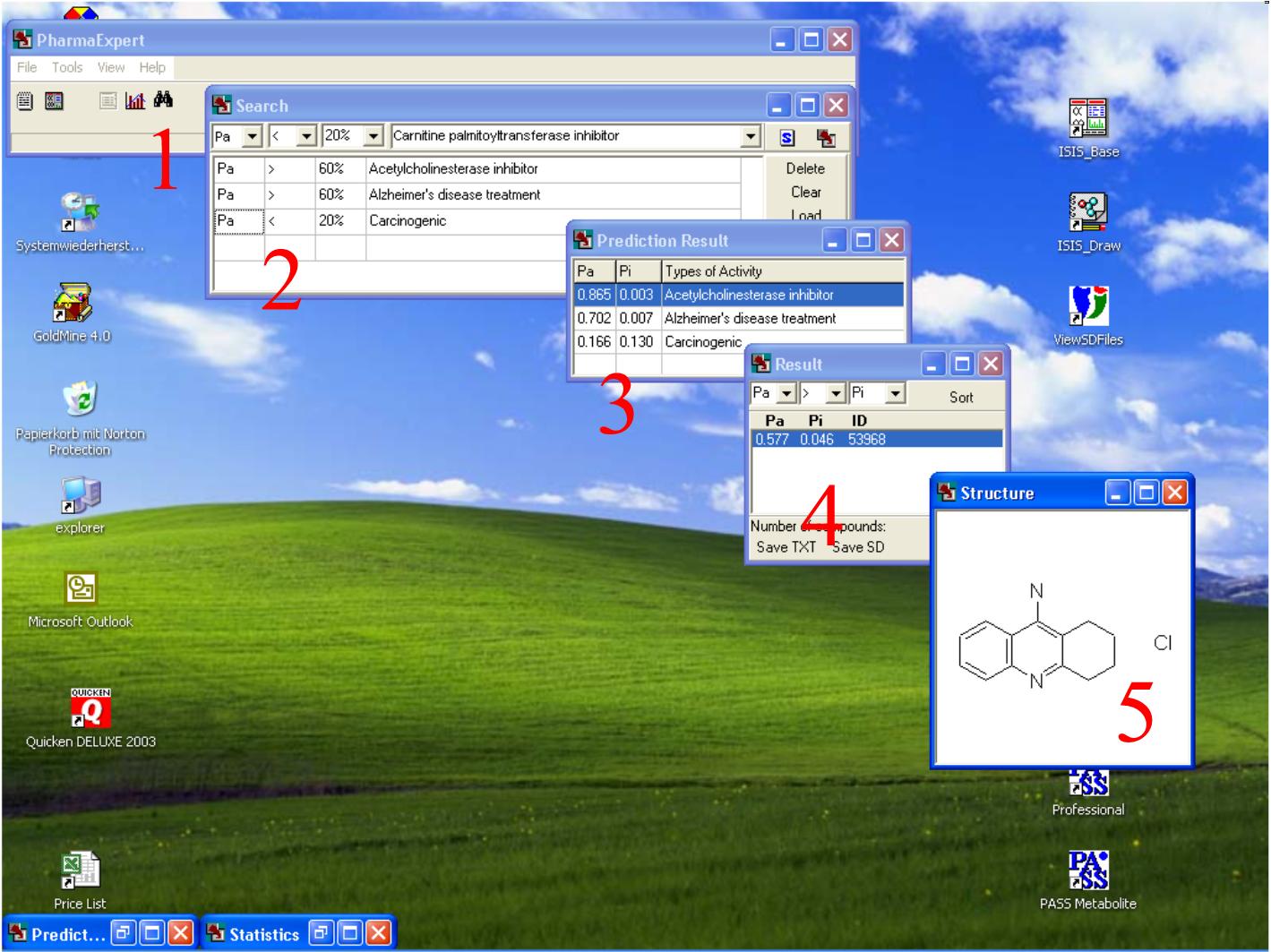Click Sort button in Result window
This screenshot has height=952, width=1271.
[961, 397]
